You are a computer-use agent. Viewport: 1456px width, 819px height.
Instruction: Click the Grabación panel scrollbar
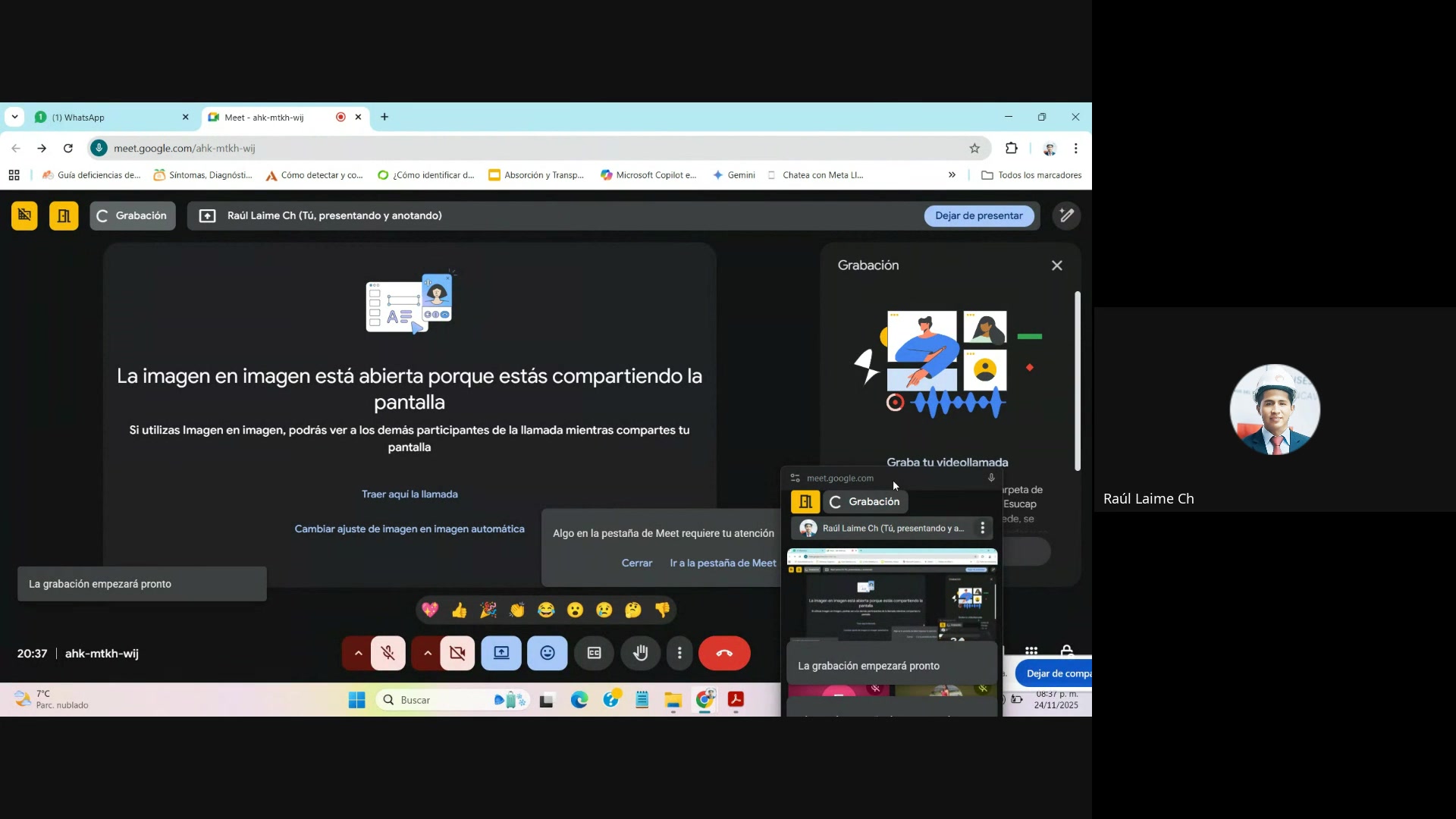click(x=1077, y=379)
